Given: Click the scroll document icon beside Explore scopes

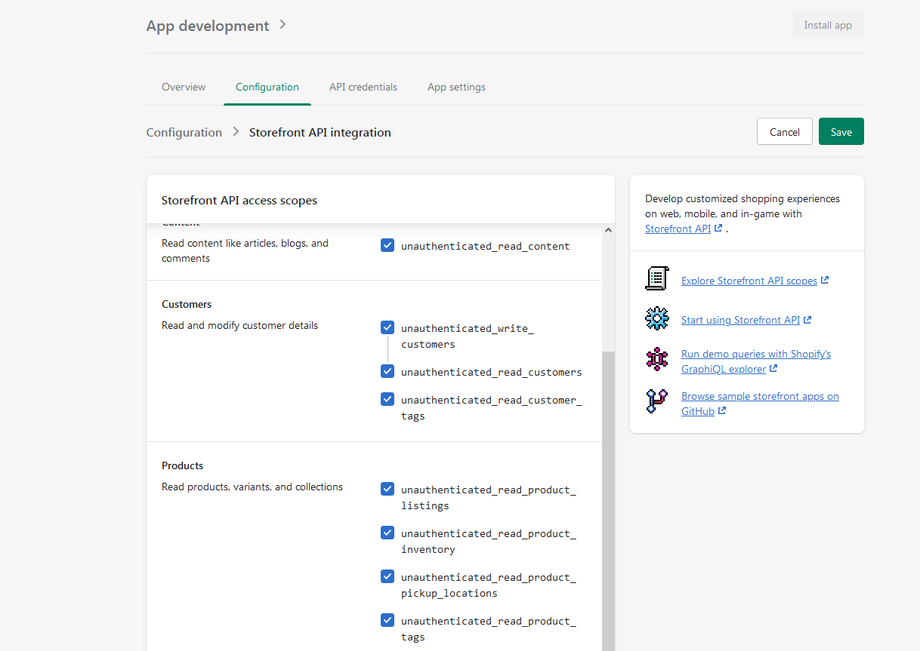Looking at the screenshot, I should [656, 279].
